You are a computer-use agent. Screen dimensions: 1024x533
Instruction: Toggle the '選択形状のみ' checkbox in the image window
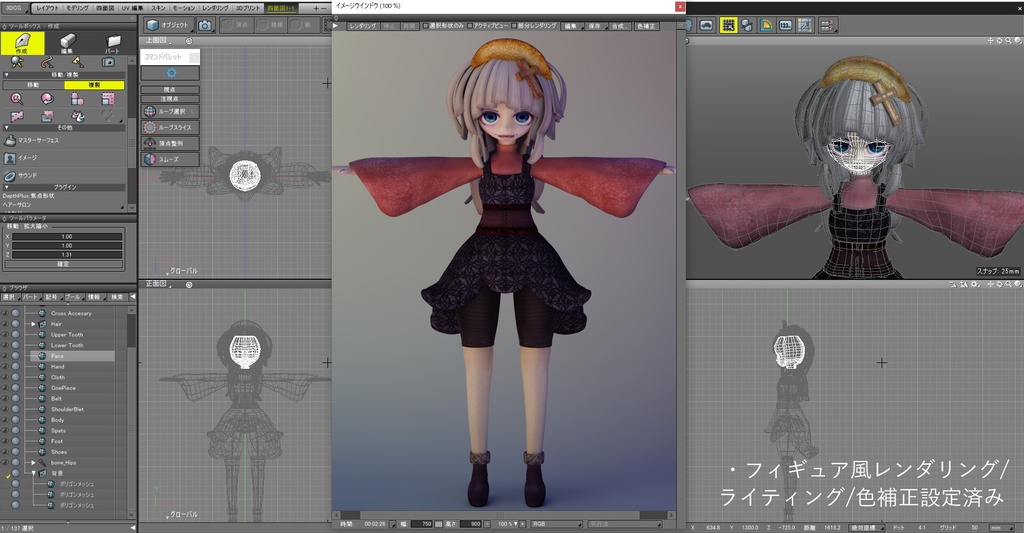point(426,26)
